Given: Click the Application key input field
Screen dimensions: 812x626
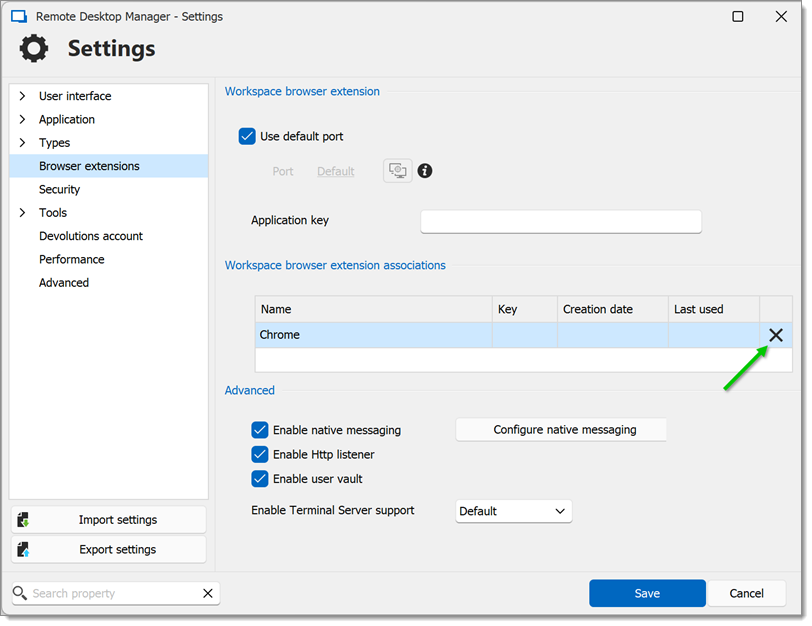Looking at the screenshot, I should [561, 222].
